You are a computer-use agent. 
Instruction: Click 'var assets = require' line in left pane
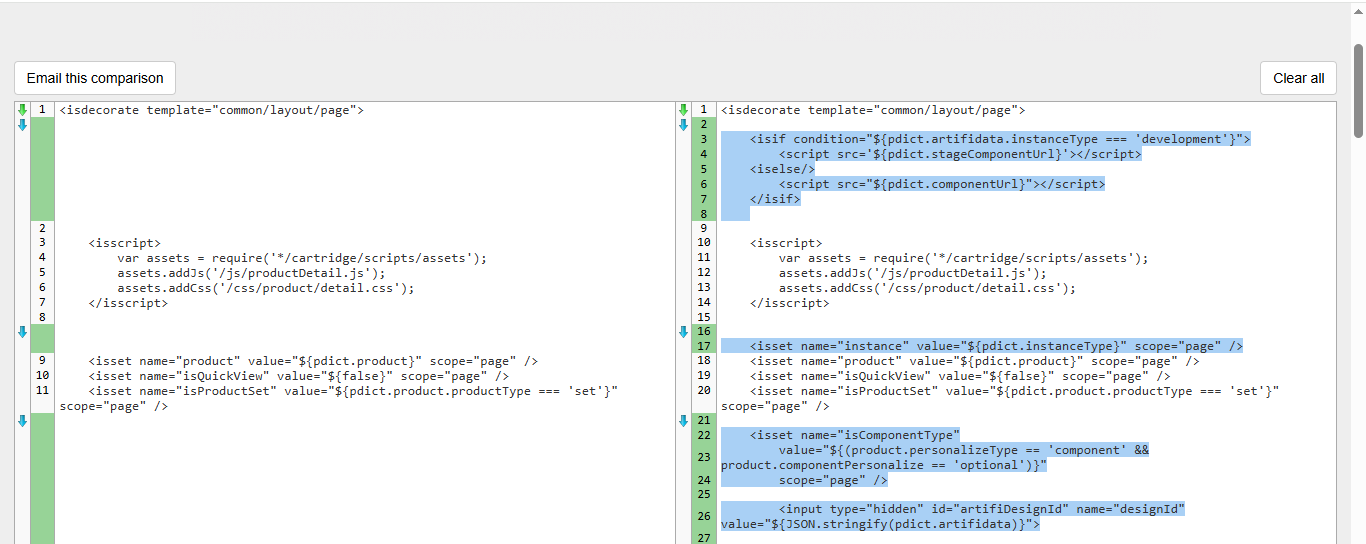[302, 258]
